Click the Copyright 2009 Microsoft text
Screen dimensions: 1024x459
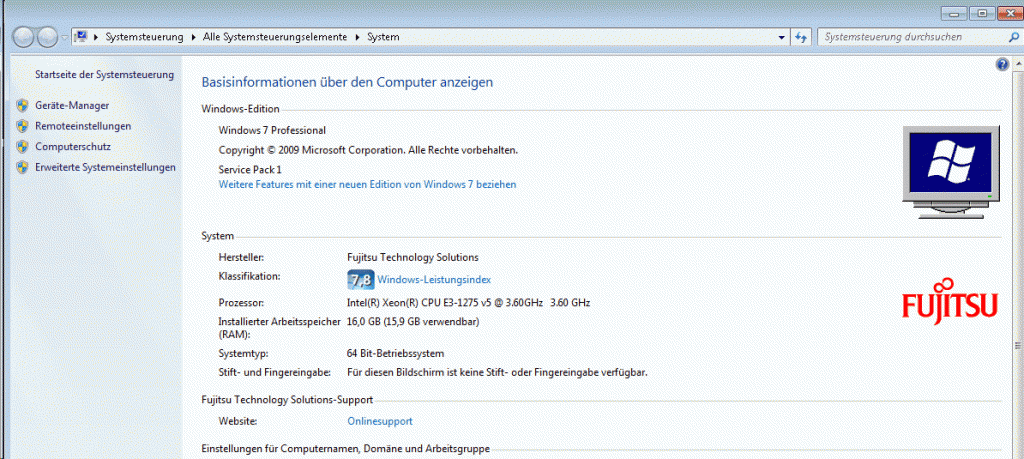point(368,150)
